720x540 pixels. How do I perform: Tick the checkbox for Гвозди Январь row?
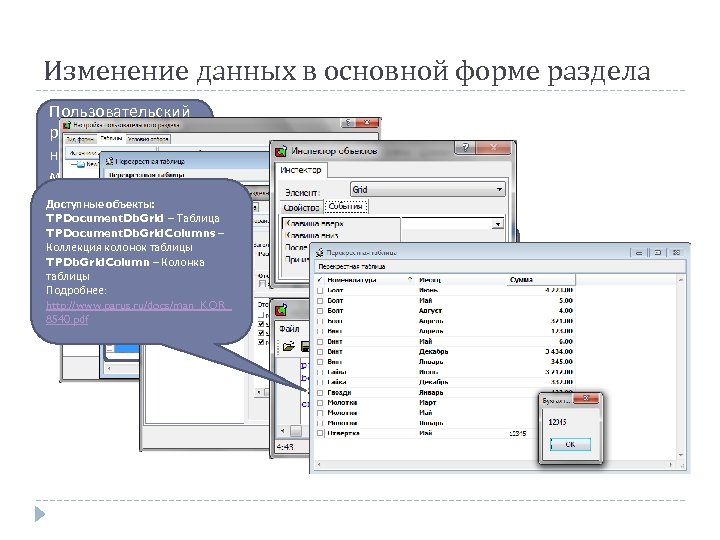[320, 393]
